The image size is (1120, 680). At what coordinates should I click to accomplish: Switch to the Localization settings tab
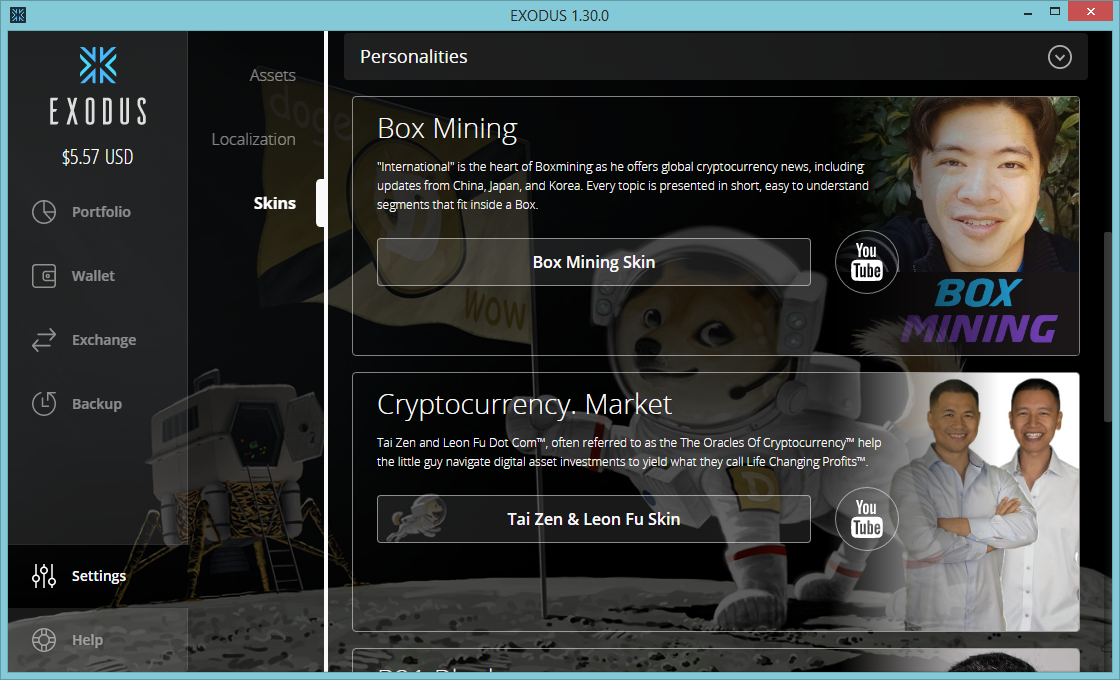tap(254, 139)
